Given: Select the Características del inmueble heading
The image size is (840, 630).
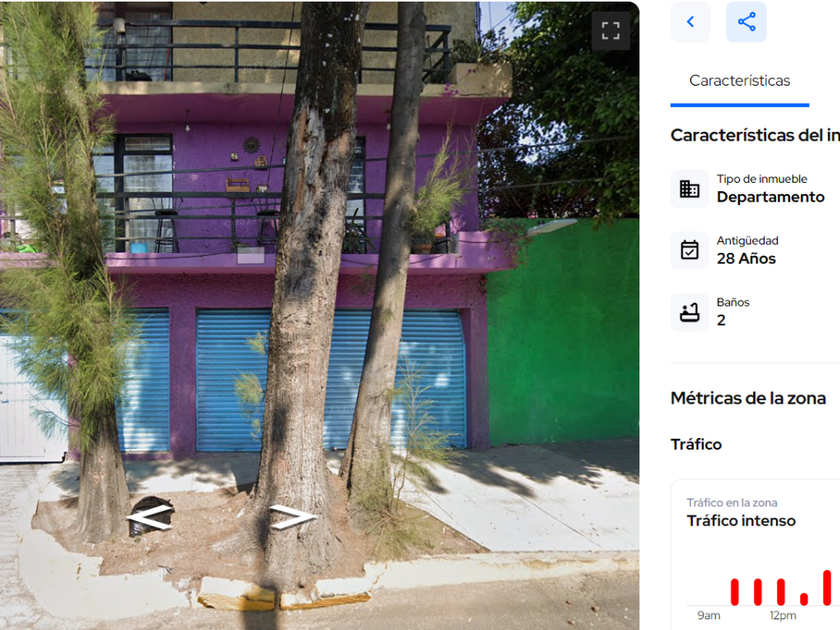Looking at the screenshot, I should click(x=755, y=136).
